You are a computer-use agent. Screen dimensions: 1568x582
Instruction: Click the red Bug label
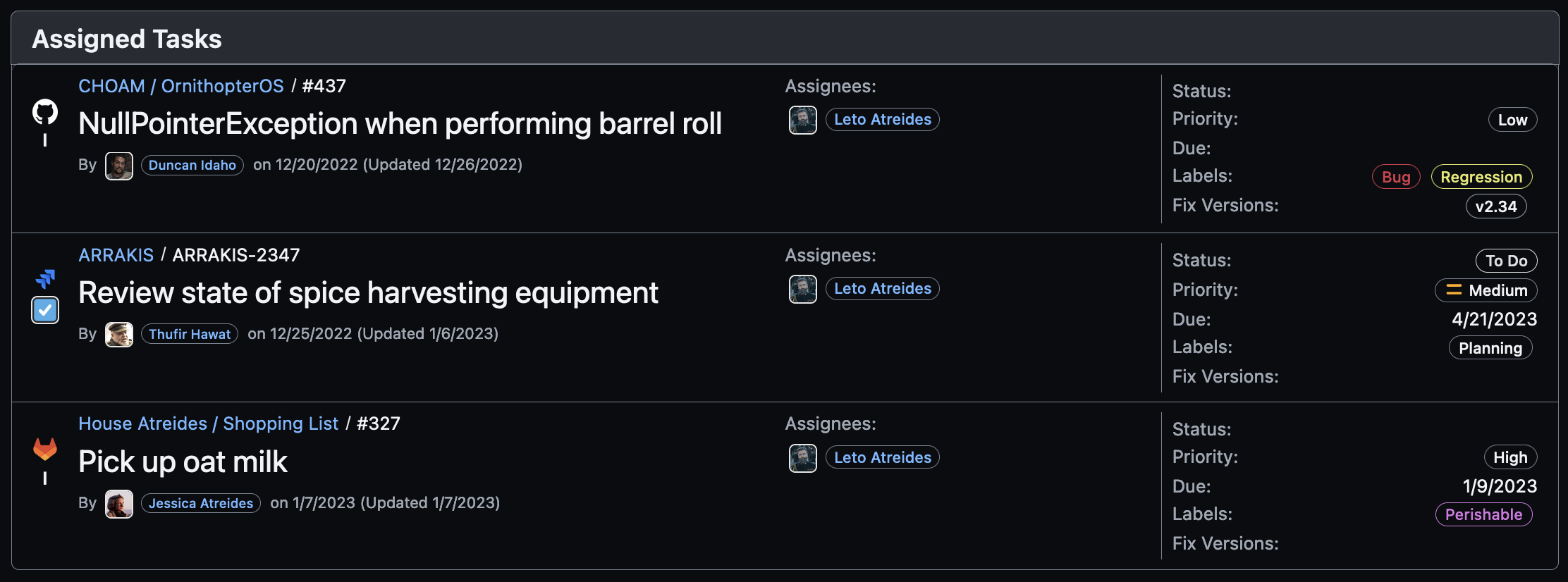(x=1396, y=177)
